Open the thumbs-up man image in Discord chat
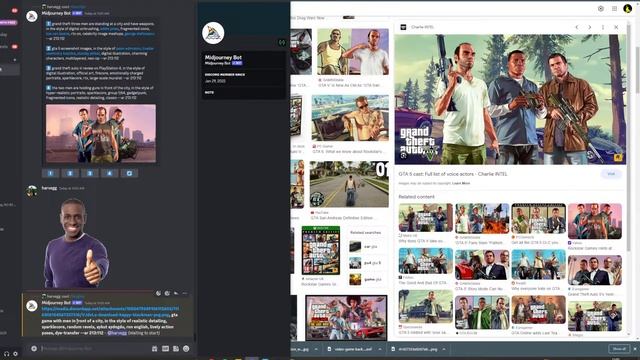The image size is (640, 360). pyautogui.click(x=76, y=243)
